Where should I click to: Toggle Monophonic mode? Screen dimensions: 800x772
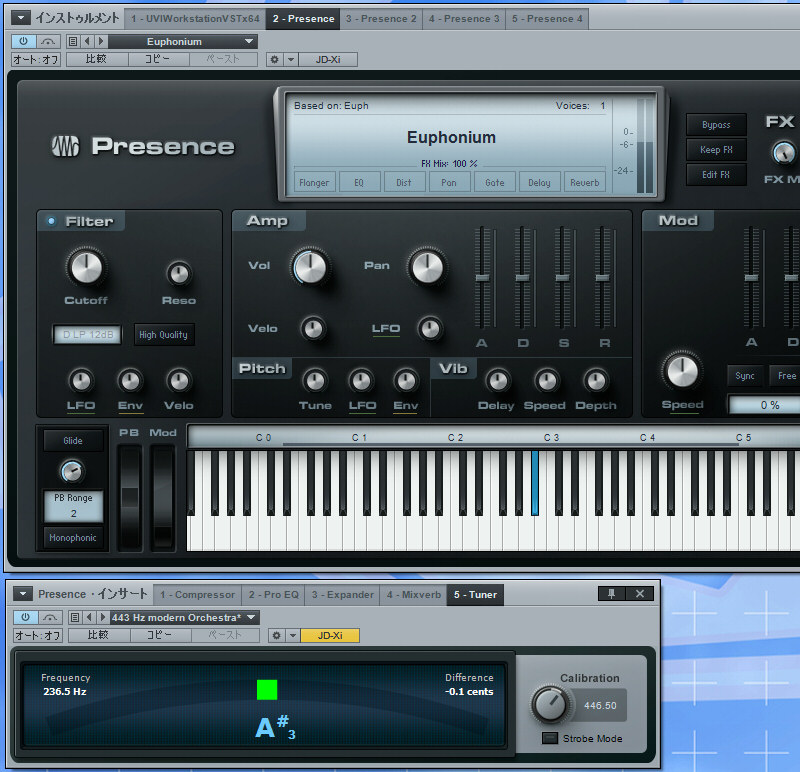73,538
